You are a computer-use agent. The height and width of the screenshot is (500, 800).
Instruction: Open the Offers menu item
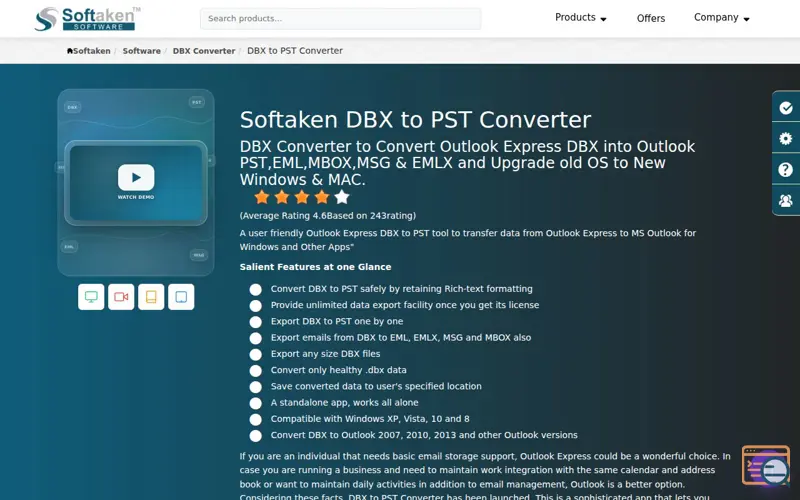(651, 18)
